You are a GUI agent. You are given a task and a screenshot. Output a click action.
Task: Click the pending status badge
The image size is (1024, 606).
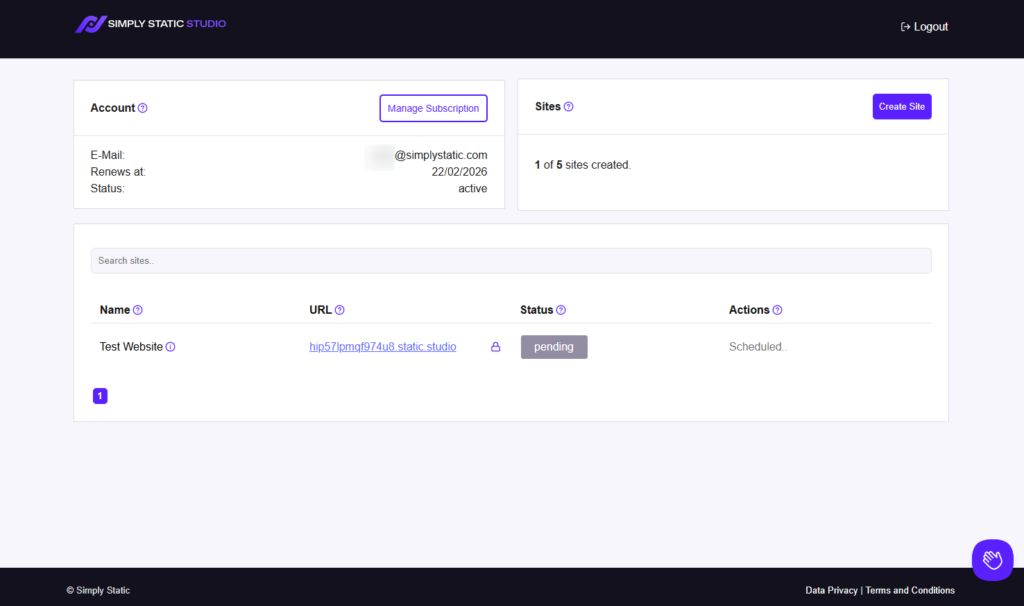coord(554,347)
